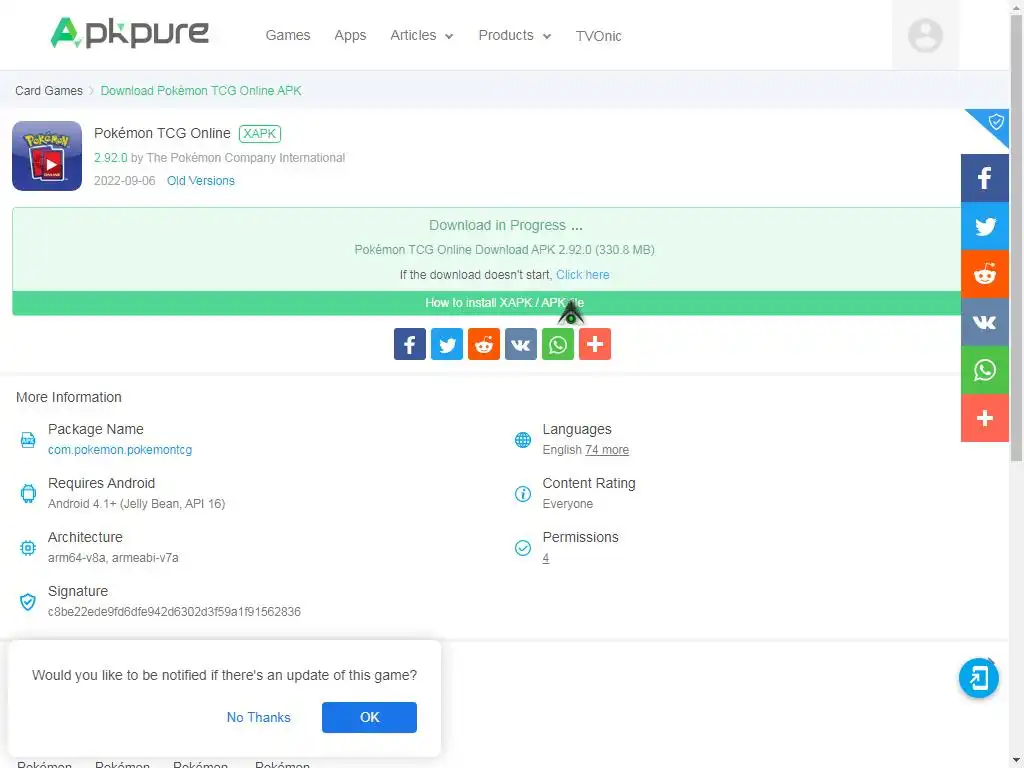The height and width of the screenshot is (768, 1024).
Task: Click the Architecture chip icon
Action: tap(28, 548)
